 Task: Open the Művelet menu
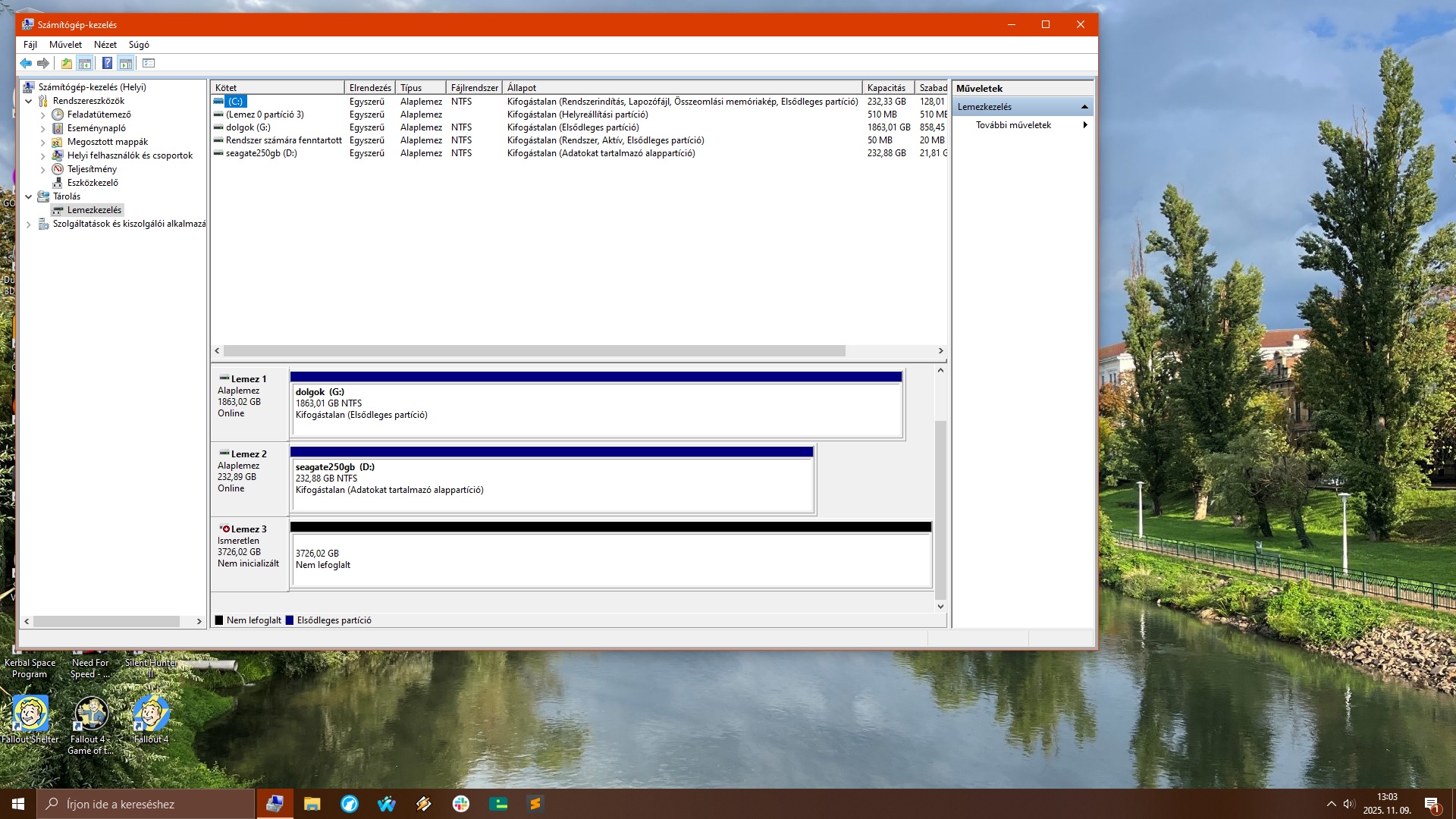[65, 45]
